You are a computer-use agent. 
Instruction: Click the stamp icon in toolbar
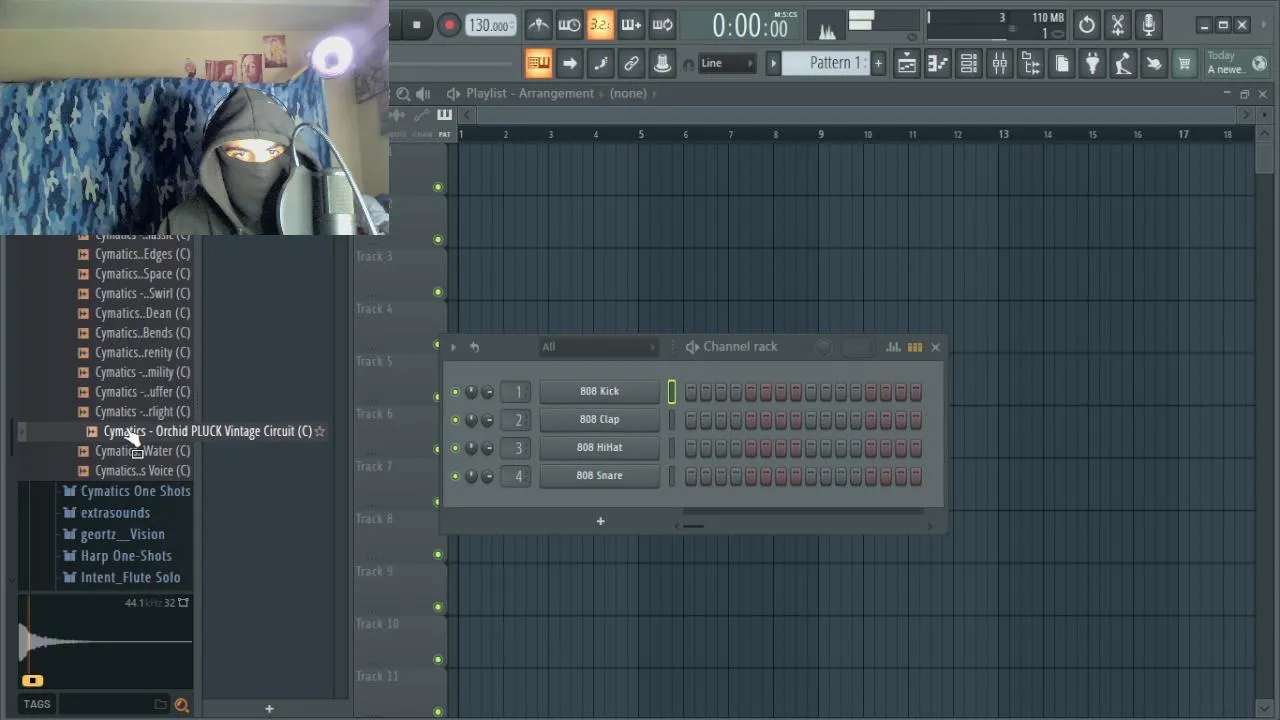pos(662,64)
